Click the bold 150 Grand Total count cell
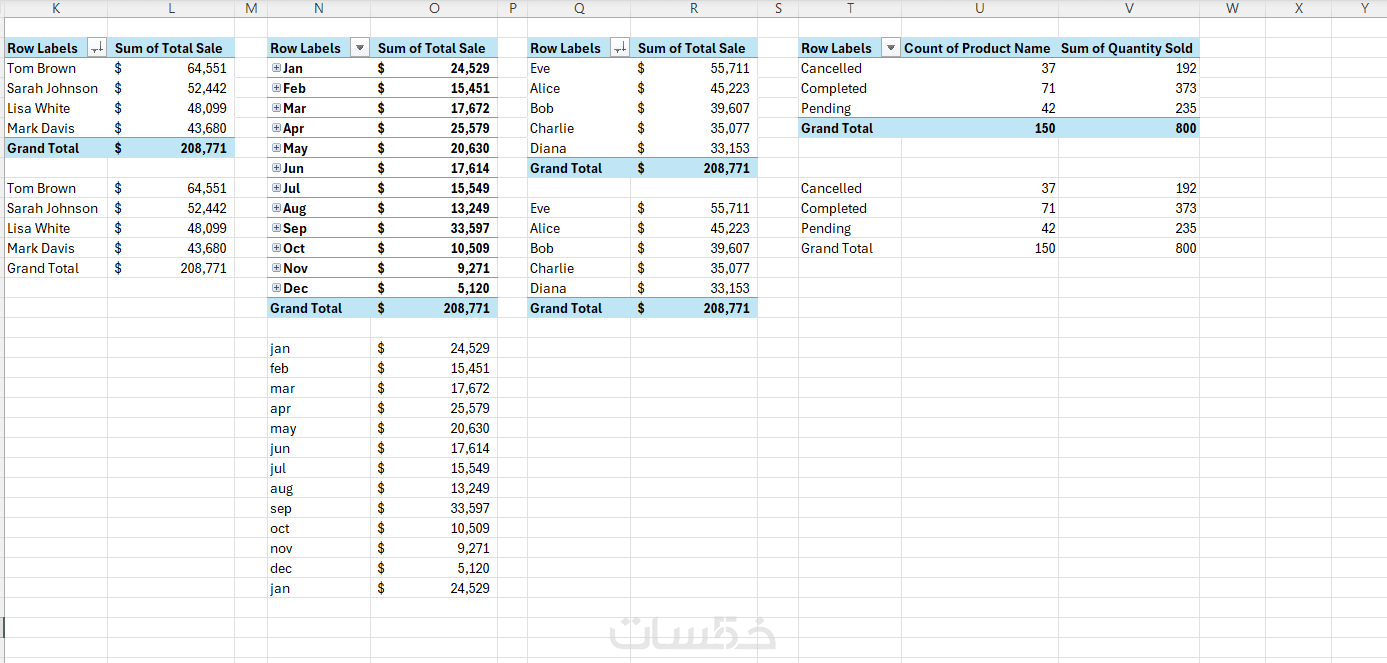Viewport: 1387px width, 663px height. 980,128
